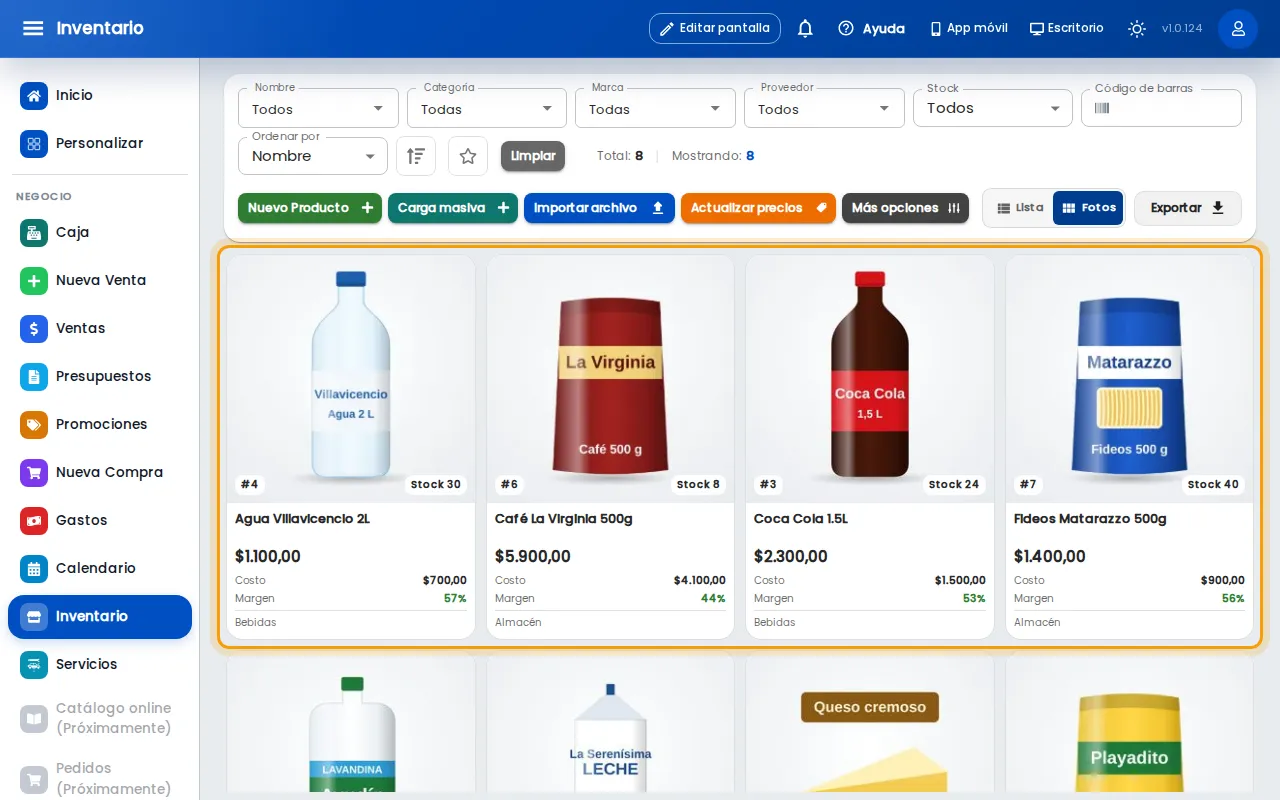Click the sort direction icon
1280x800 pixels.
(x=416, y=156)
